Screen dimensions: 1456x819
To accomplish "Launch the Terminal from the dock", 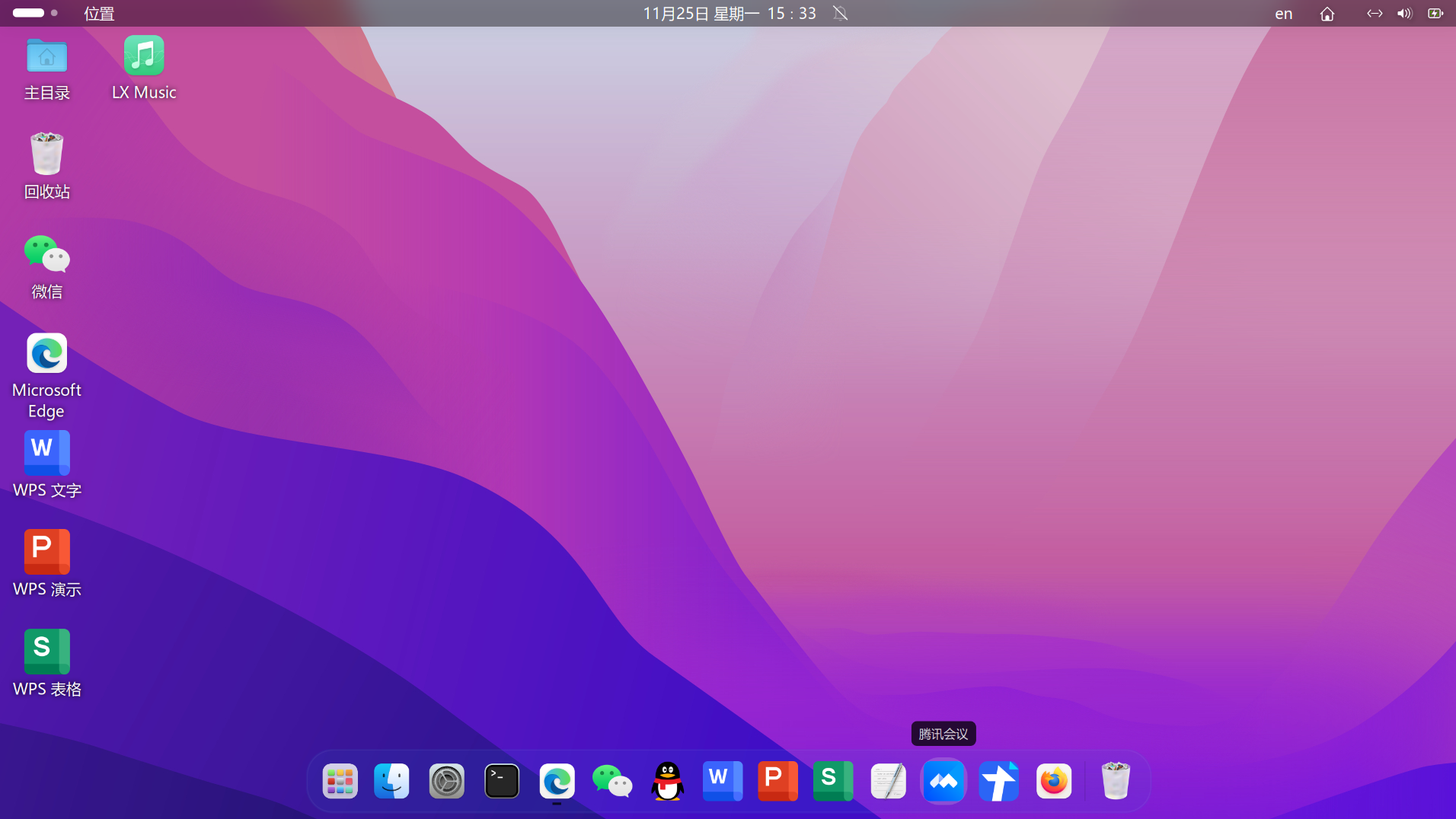I will click(502, 781).
